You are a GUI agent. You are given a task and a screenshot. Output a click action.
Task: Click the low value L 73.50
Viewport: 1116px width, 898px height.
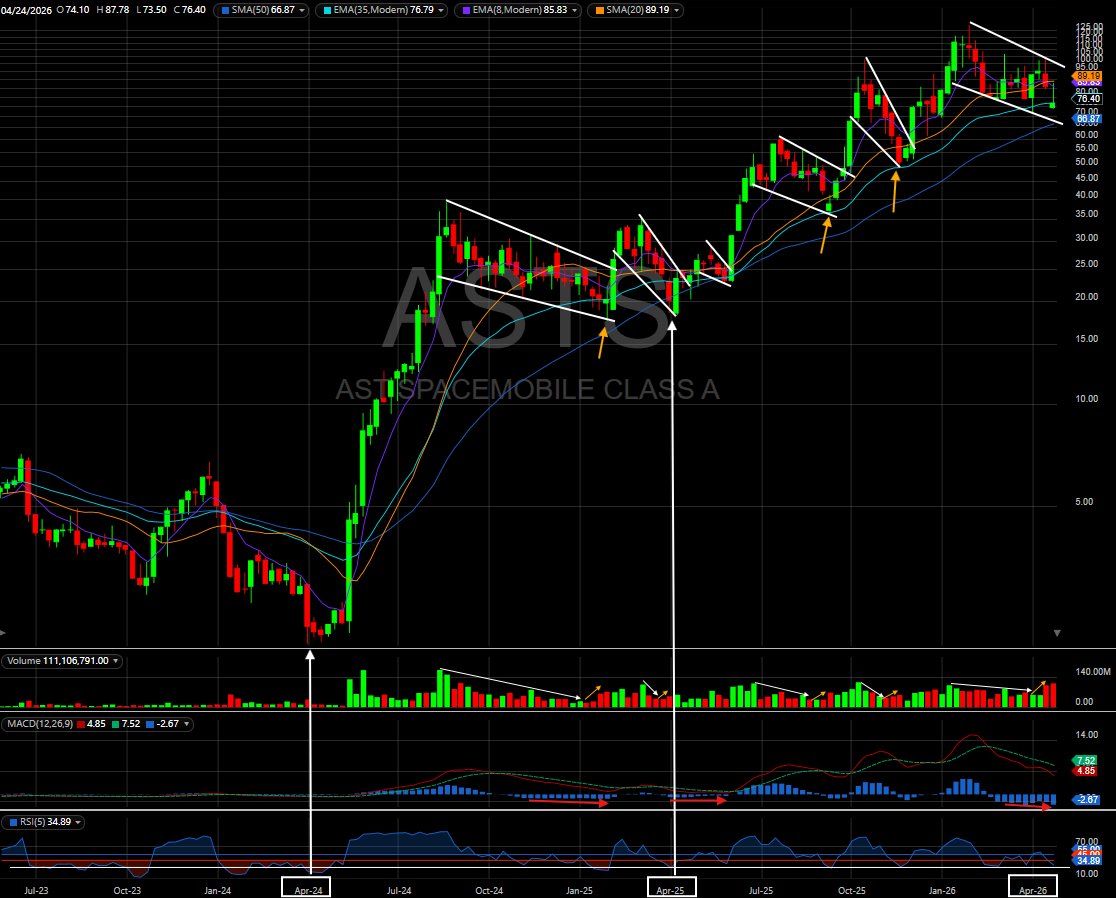pos(152,10)
